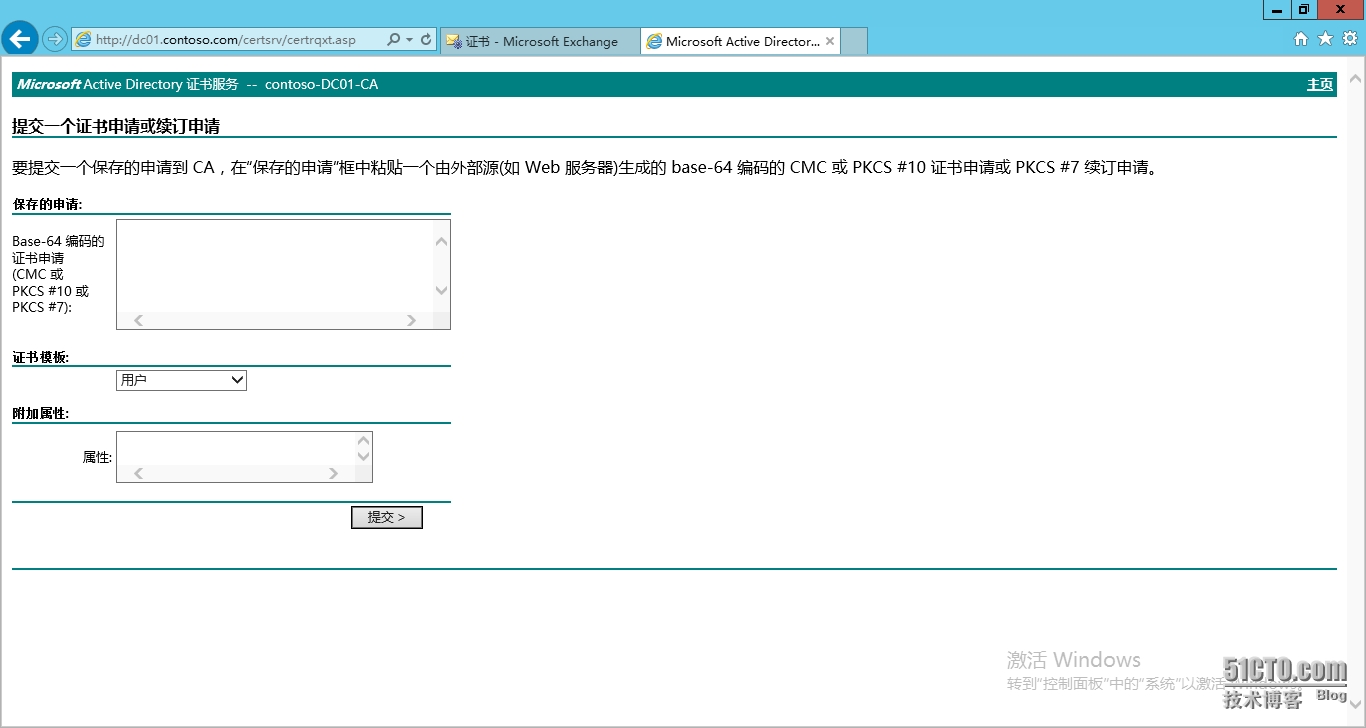
Task: Click the down scroll arrow of the request box
Action: tap(441, 291)
